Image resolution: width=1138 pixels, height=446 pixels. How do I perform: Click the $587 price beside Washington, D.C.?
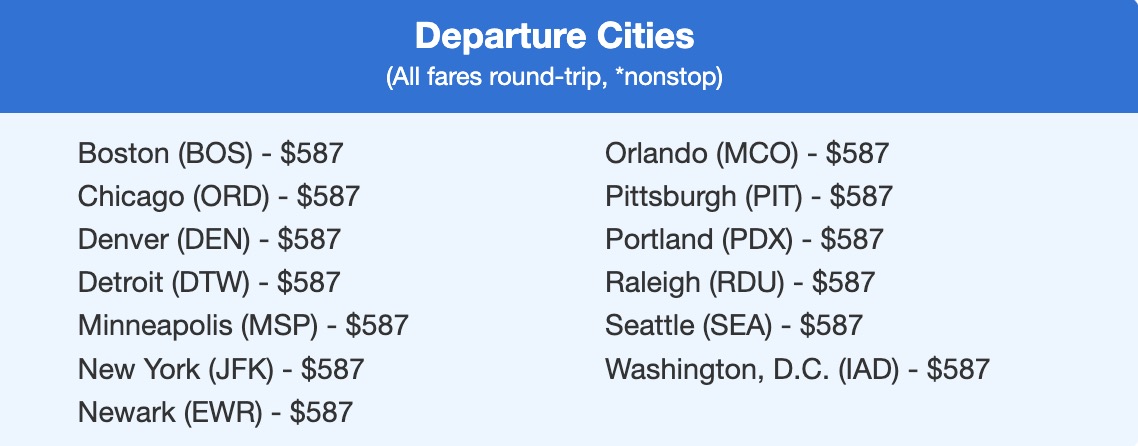point(958,369)
